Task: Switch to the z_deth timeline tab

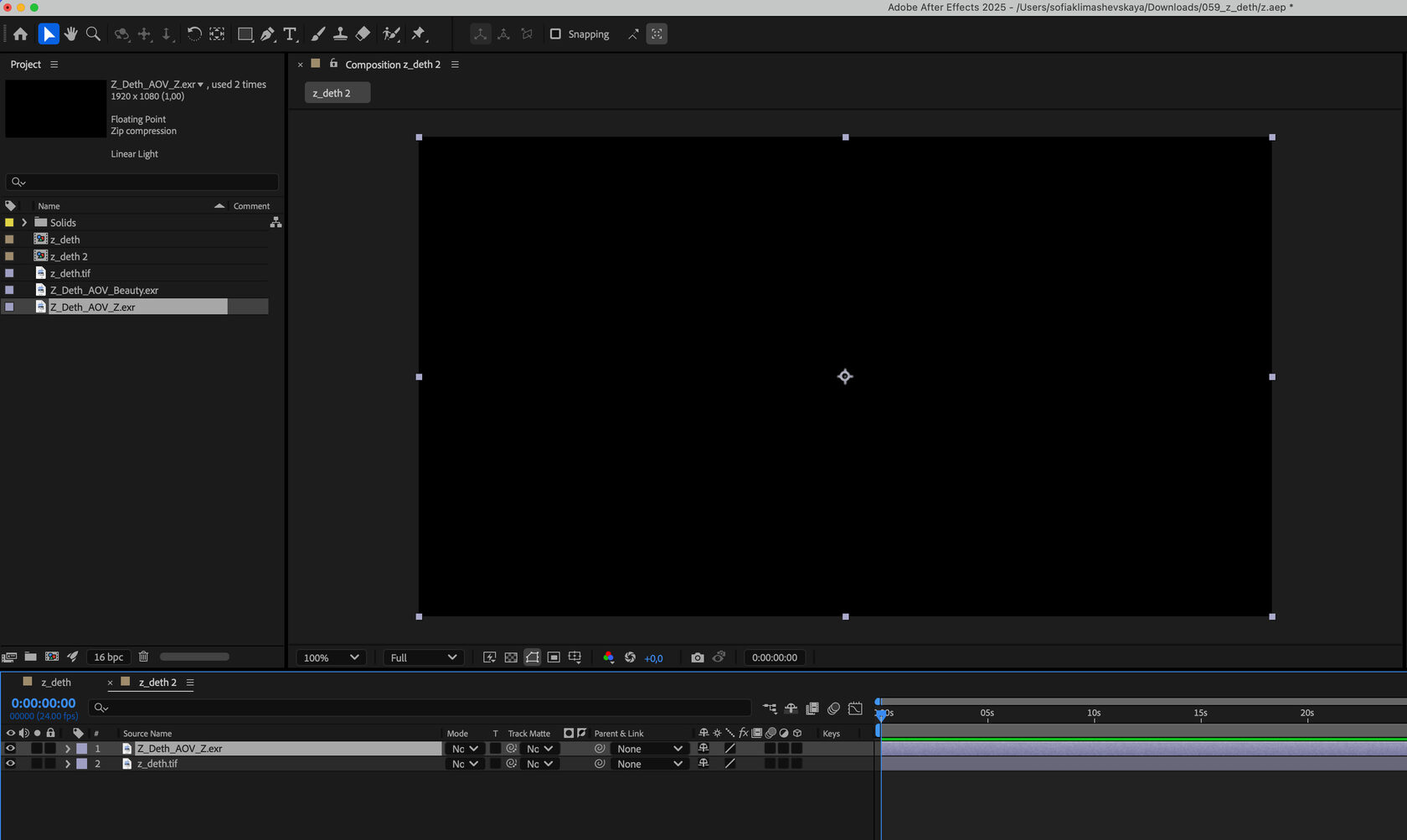Action: point(56,683)
